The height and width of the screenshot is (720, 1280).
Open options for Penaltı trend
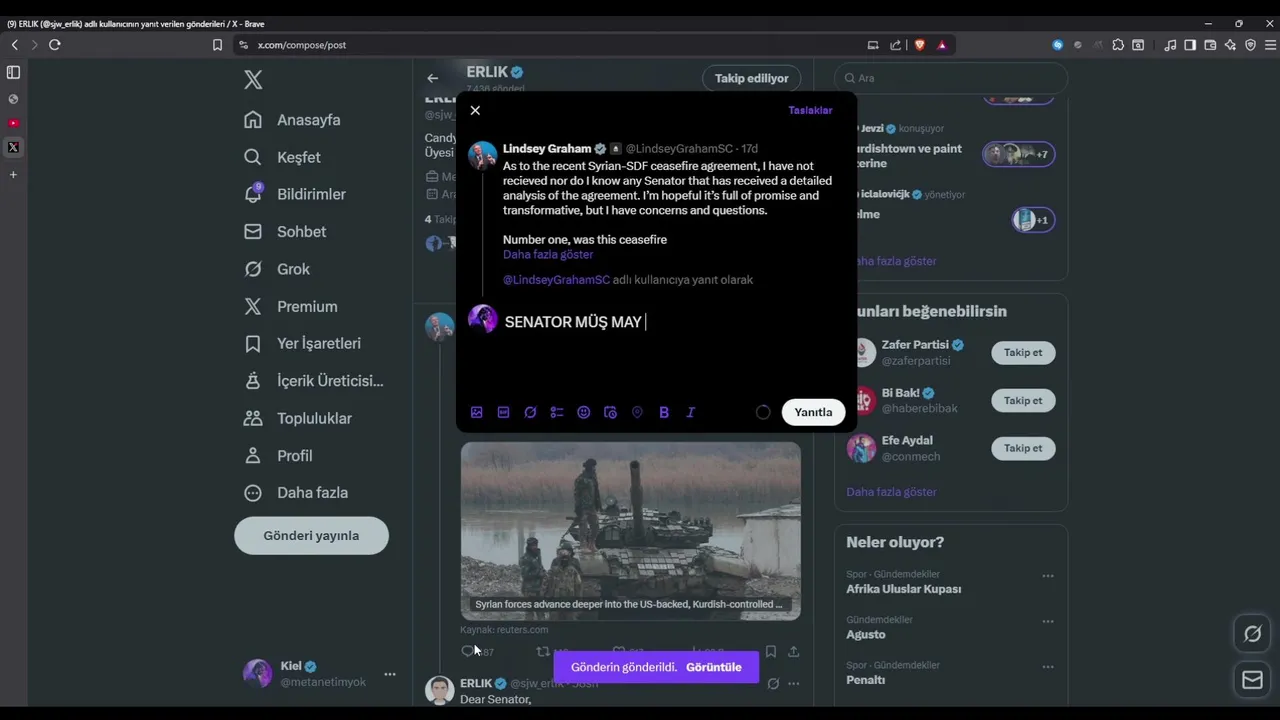click(x=1048, y=667)
